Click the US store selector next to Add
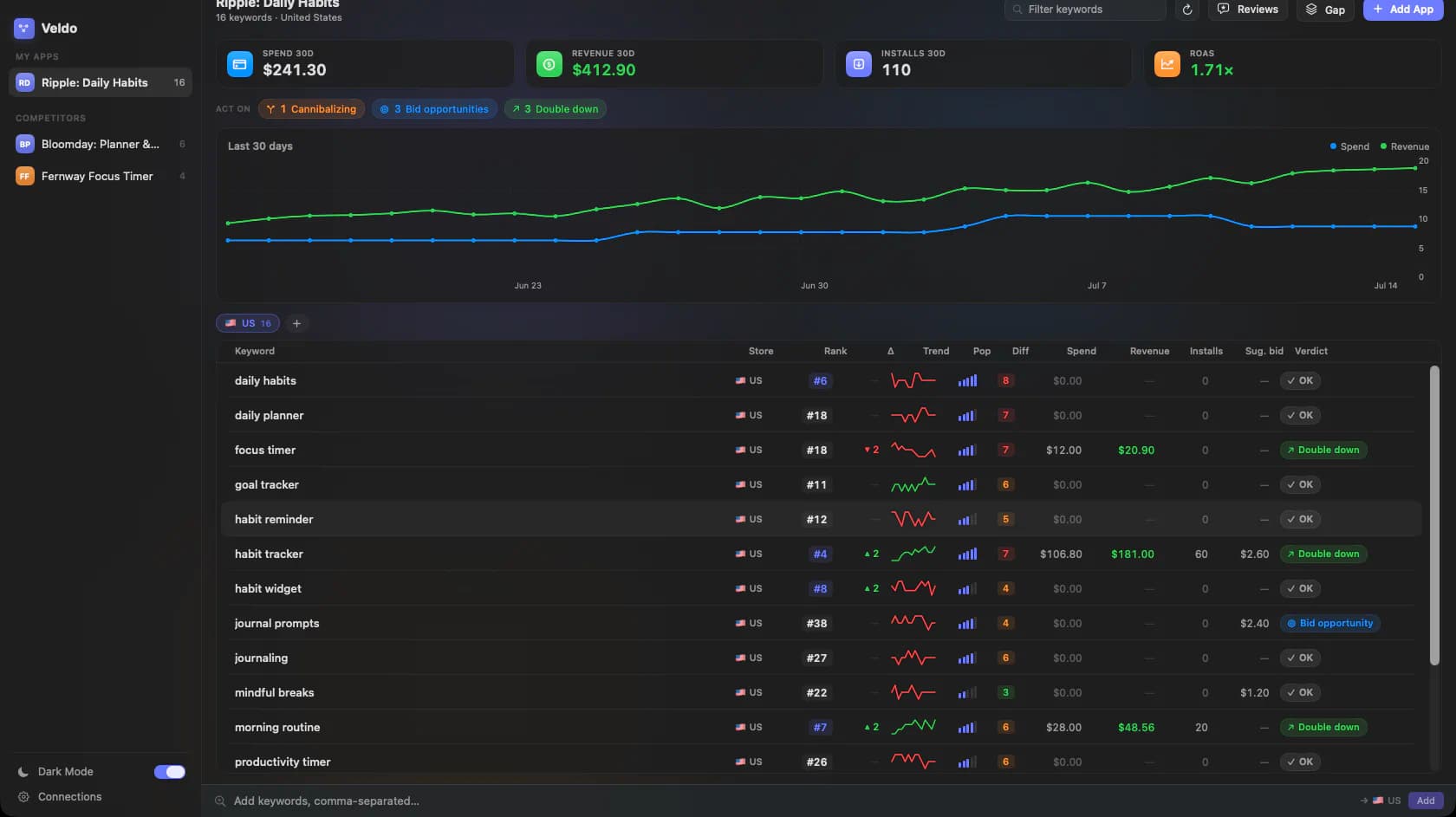The height and width of the screenshot is (817, 1456). tap(1381, 801)
